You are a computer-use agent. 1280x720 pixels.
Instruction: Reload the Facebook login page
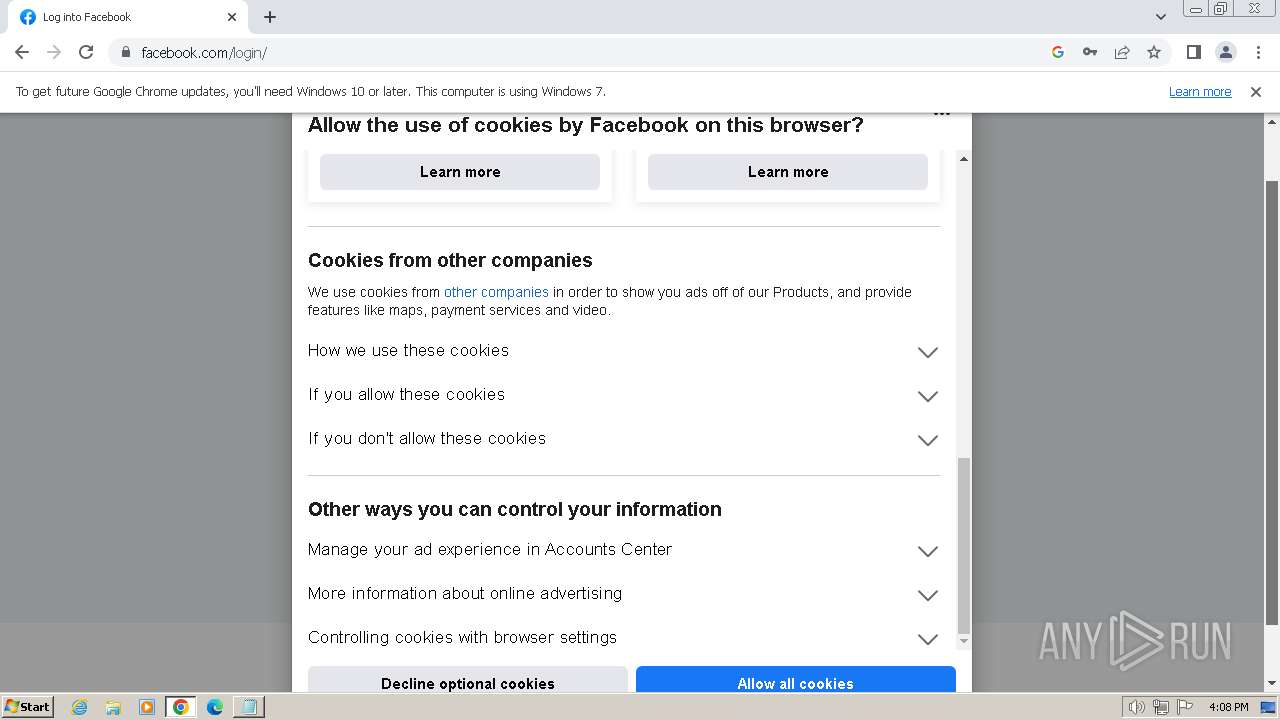point(86,52)
